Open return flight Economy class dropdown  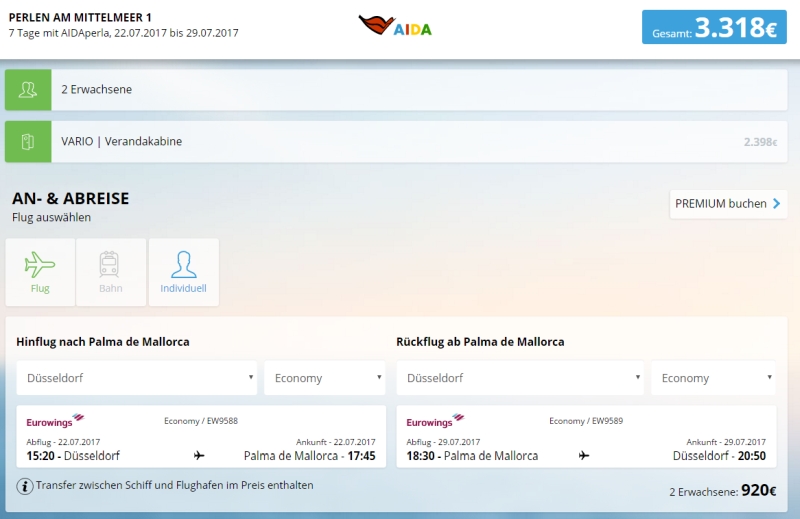point(713,378)
